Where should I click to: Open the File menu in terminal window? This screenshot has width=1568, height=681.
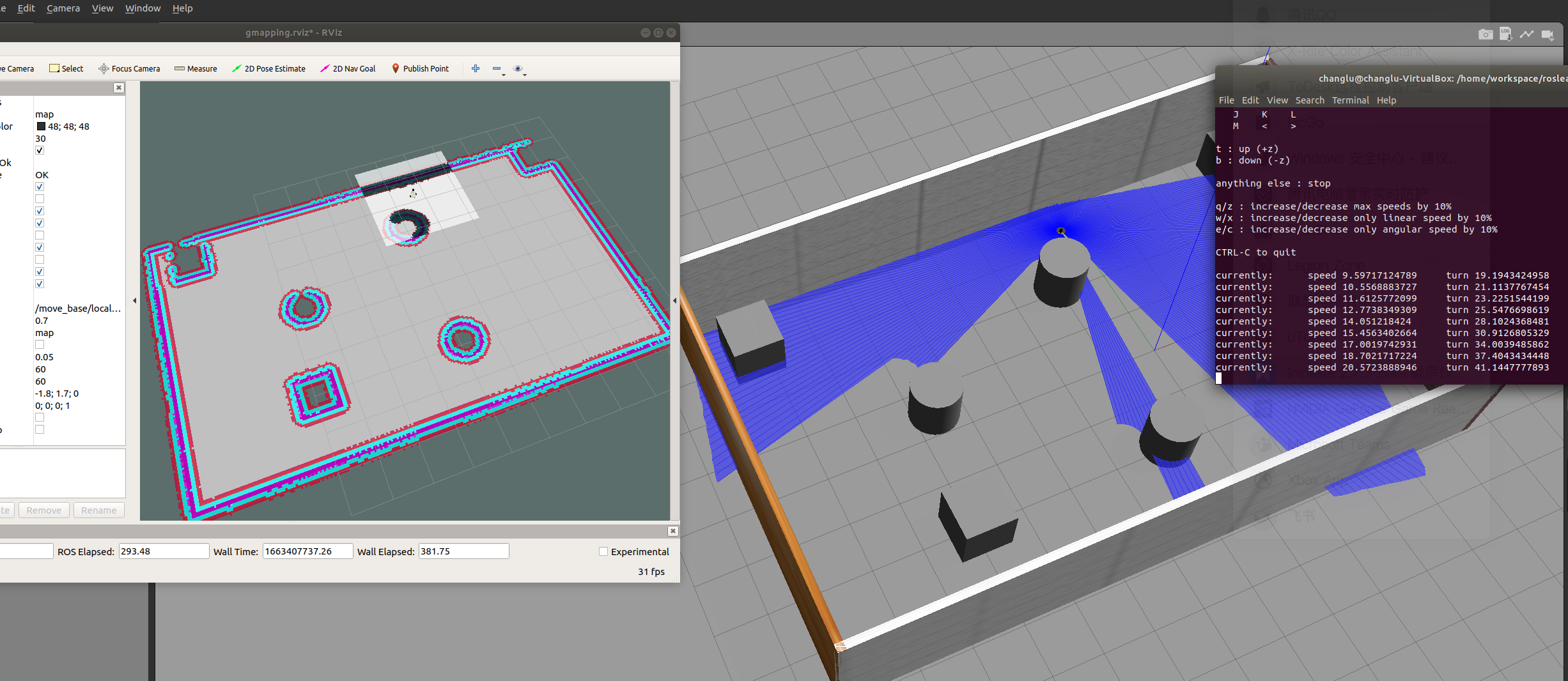[1226, 100]
